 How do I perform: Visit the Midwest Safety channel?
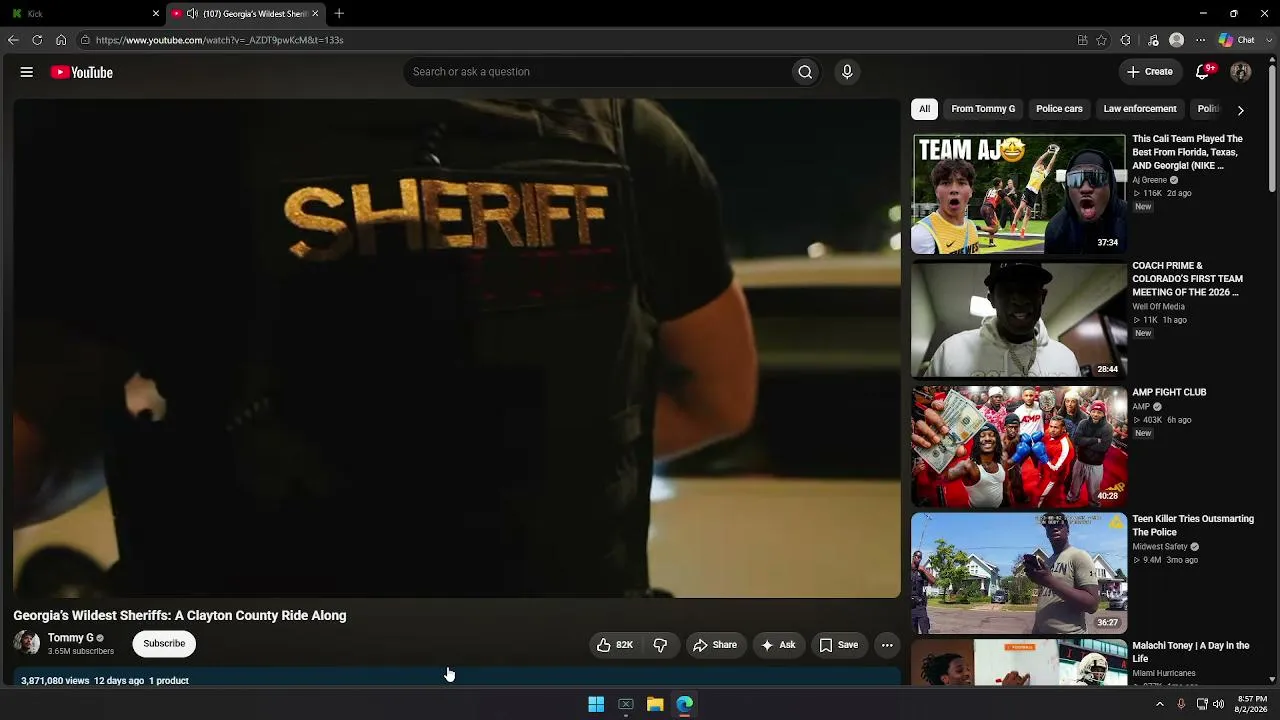1160,547
